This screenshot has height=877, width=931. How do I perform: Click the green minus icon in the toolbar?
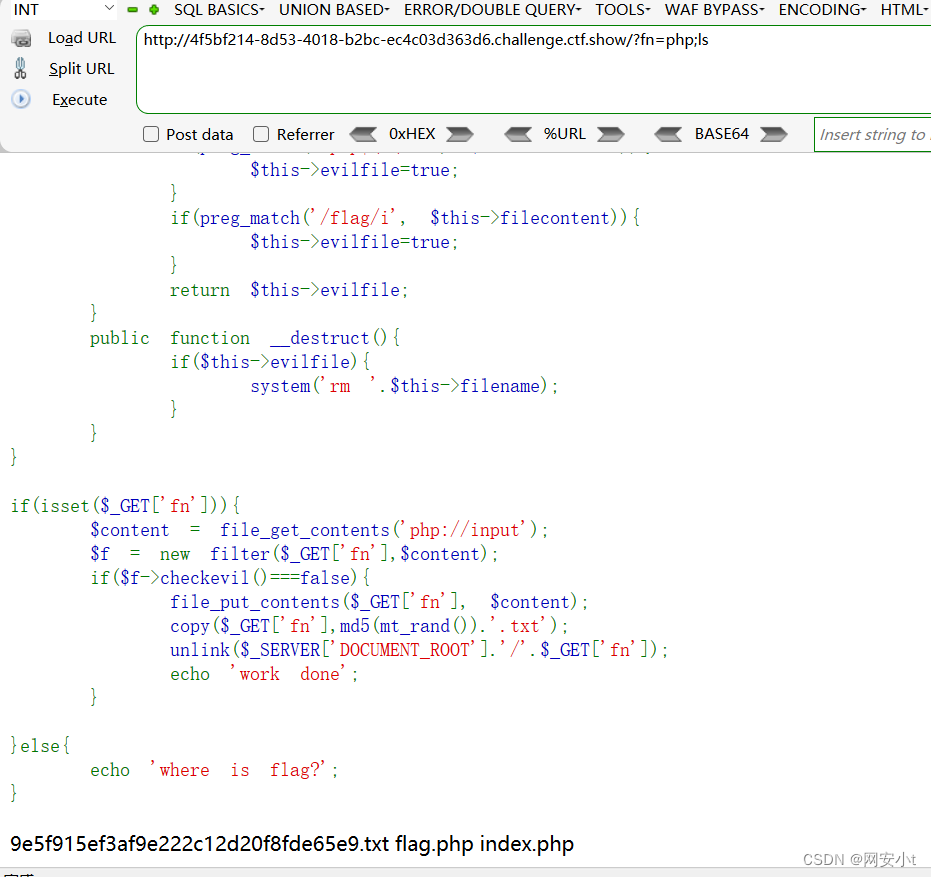[132, 10]
